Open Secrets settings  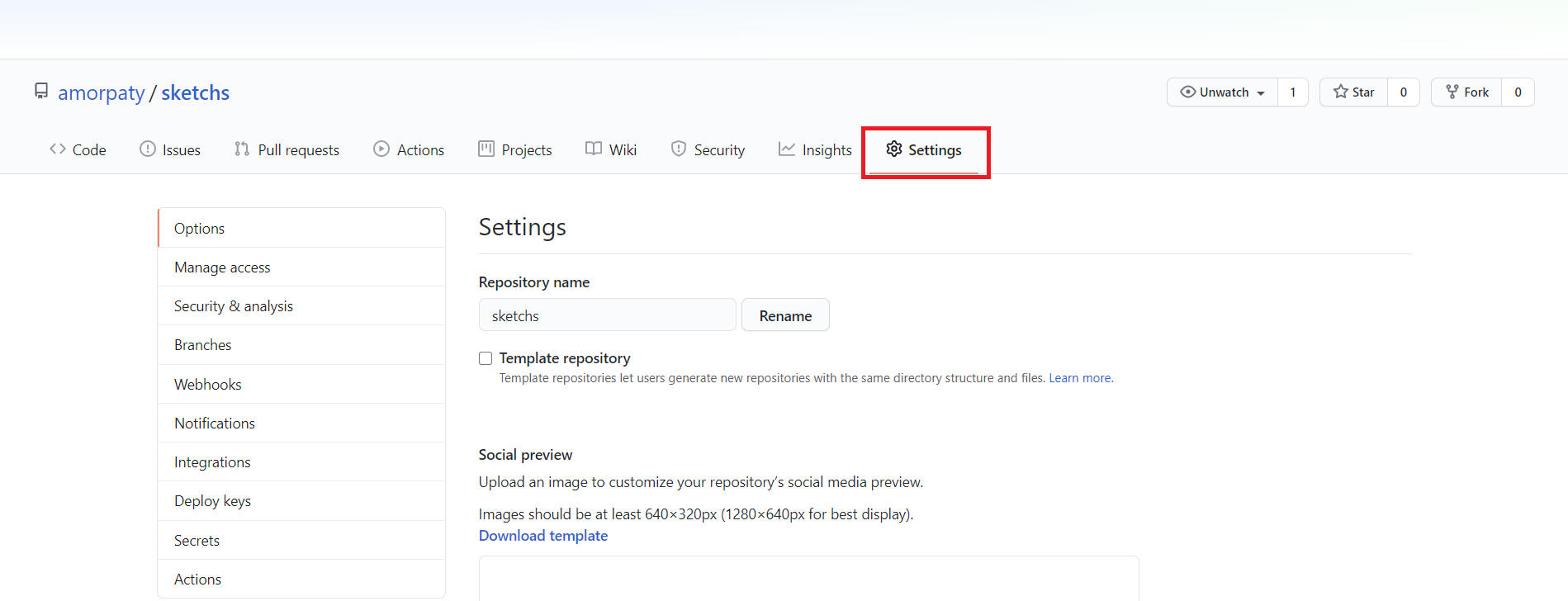pyautogui.click(x=301, y=541)
